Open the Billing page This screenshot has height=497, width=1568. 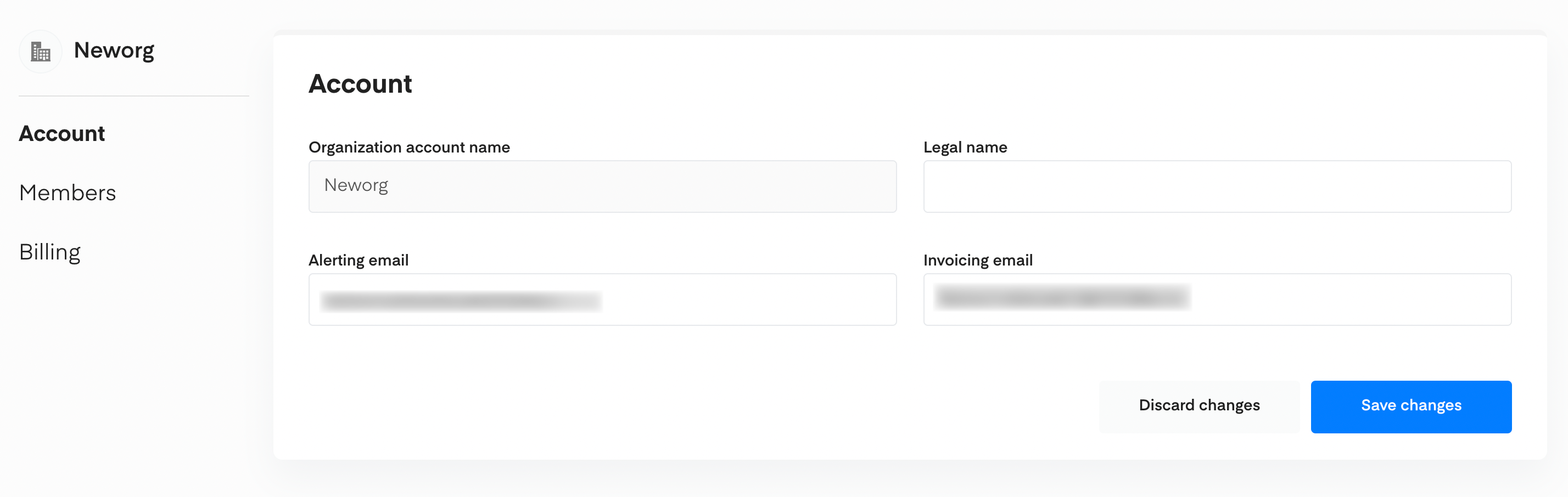[50, 252]
